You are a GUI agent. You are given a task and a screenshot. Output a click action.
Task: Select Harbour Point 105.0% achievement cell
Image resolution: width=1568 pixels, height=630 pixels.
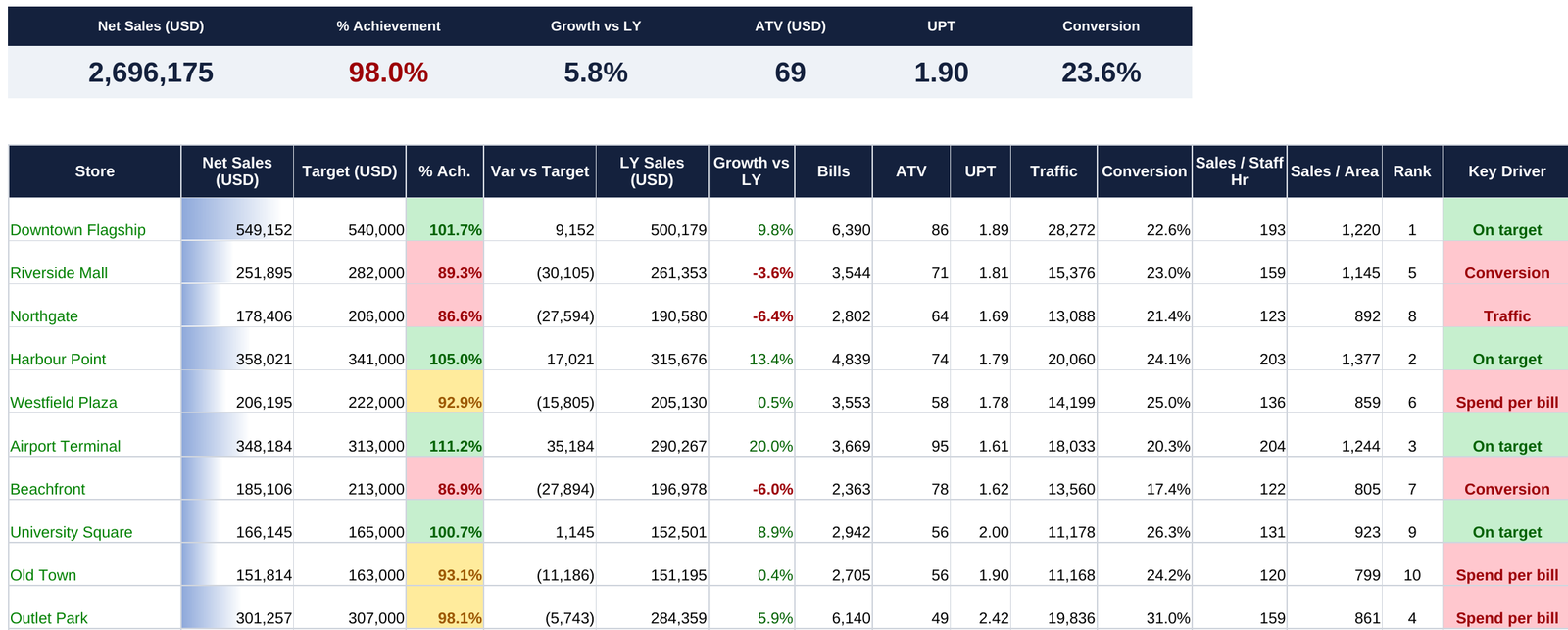click(445, 349)
